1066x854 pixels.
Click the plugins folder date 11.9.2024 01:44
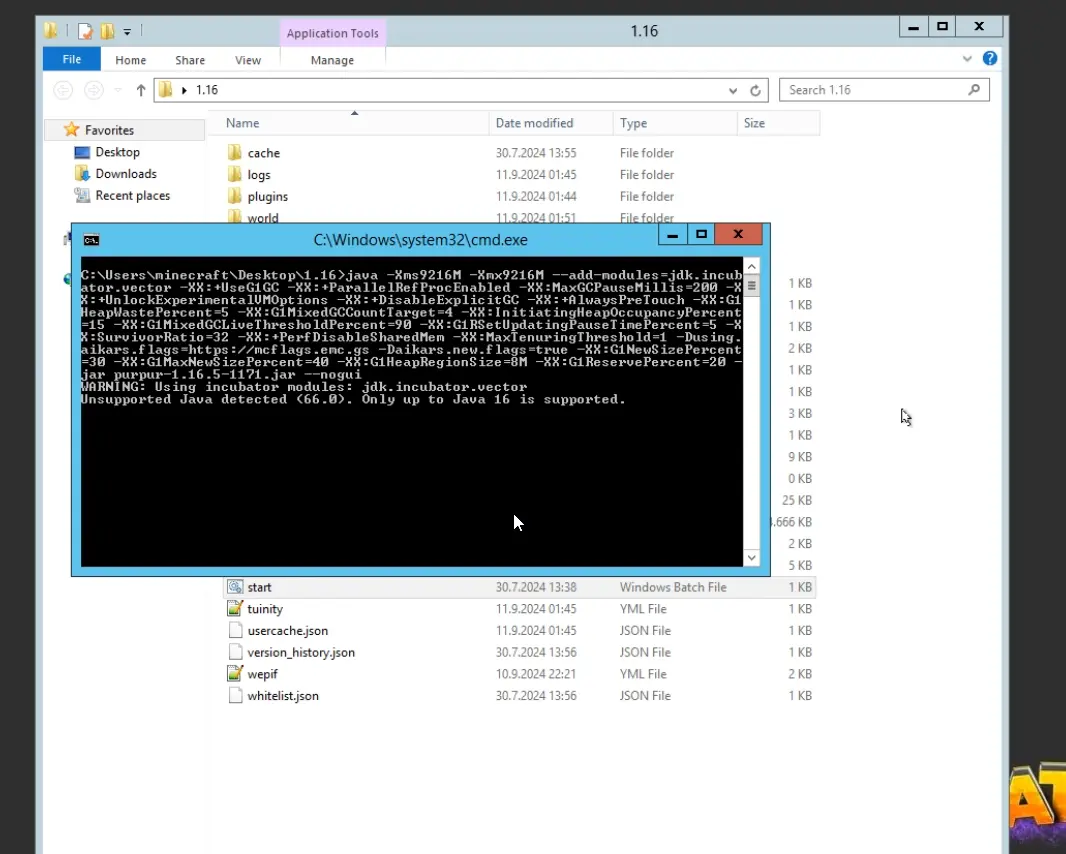pyautogui.click(x=536, y=197)
